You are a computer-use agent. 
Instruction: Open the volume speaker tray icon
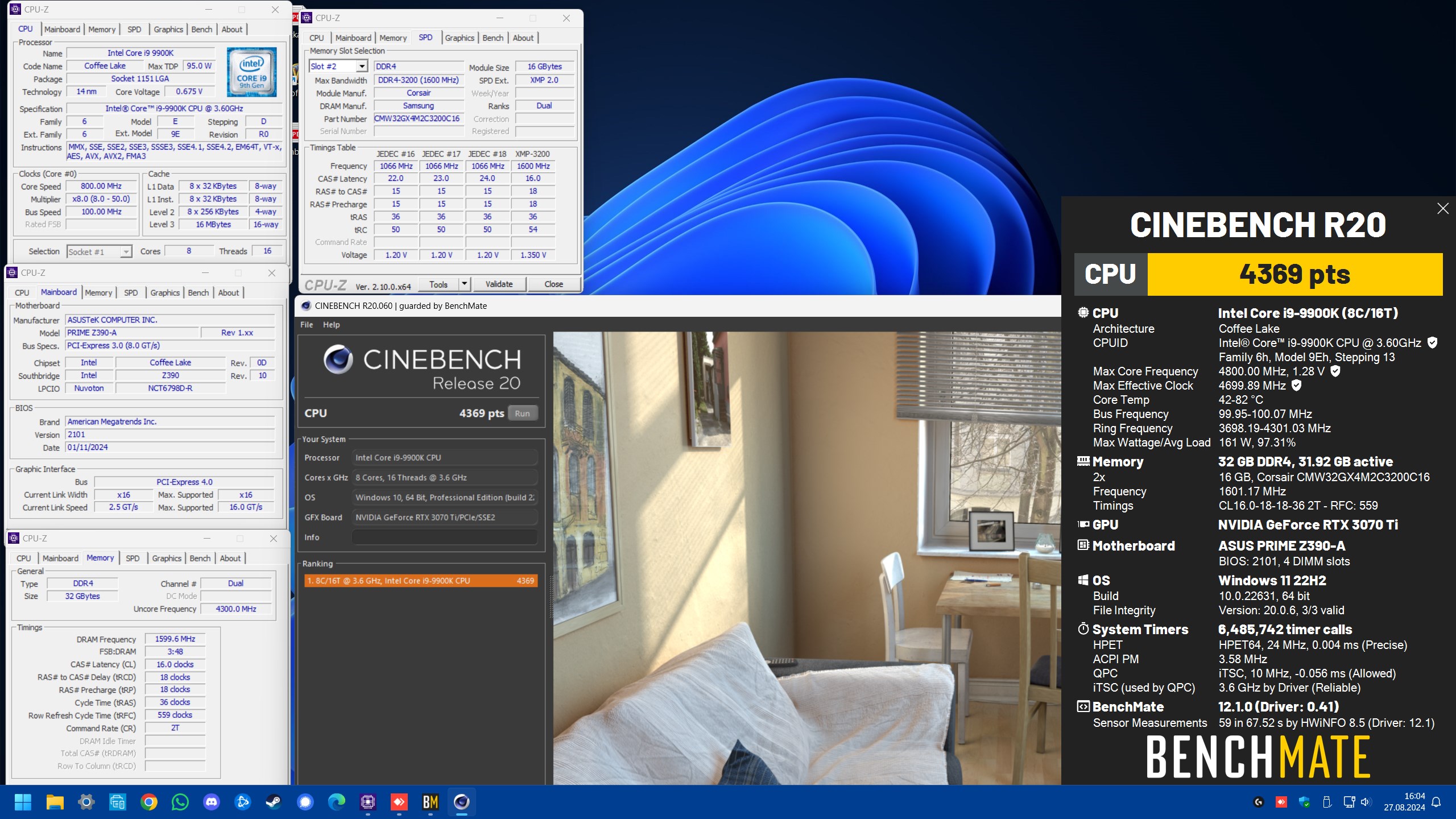(x=1365, y=802)
